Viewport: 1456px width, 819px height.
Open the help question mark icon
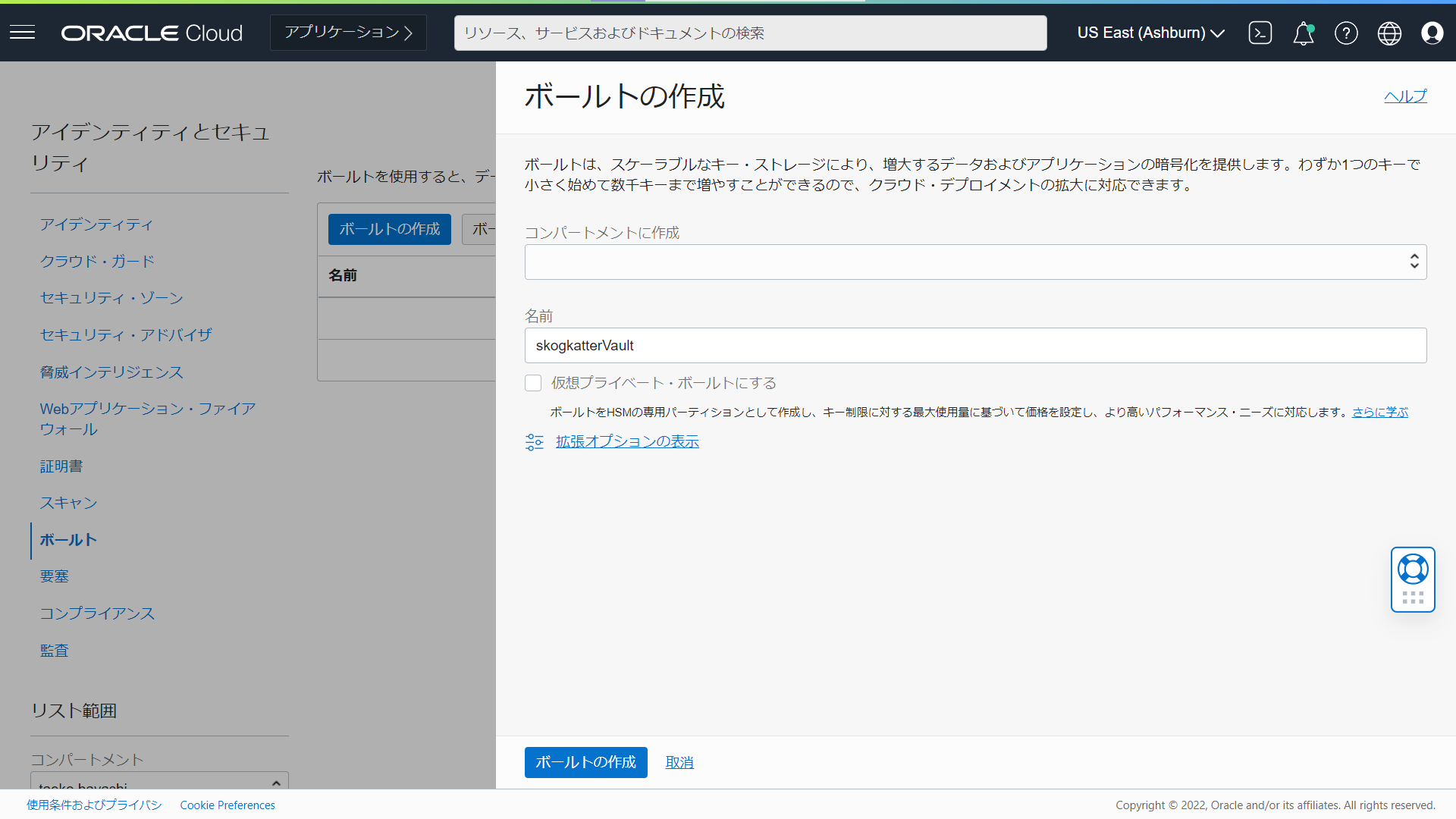[1346, 33]
